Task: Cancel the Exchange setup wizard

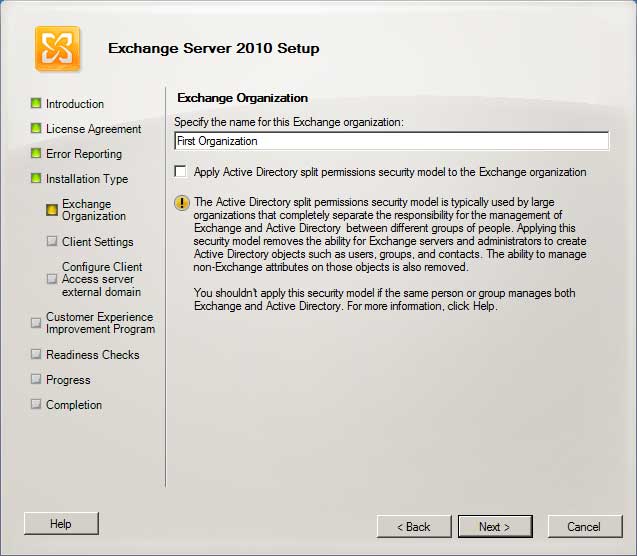Action: (583, 526)
